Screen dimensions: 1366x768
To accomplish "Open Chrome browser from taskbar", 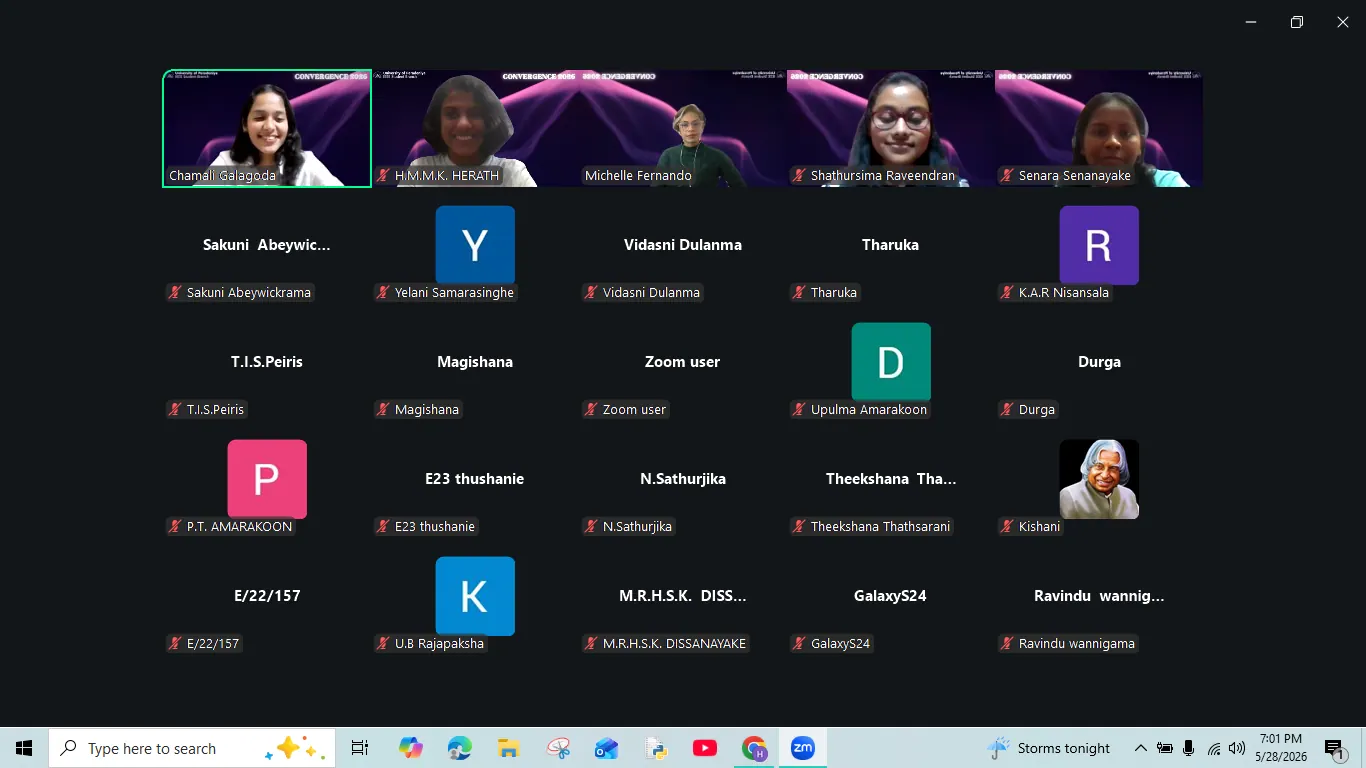I will tap(754, 748).
